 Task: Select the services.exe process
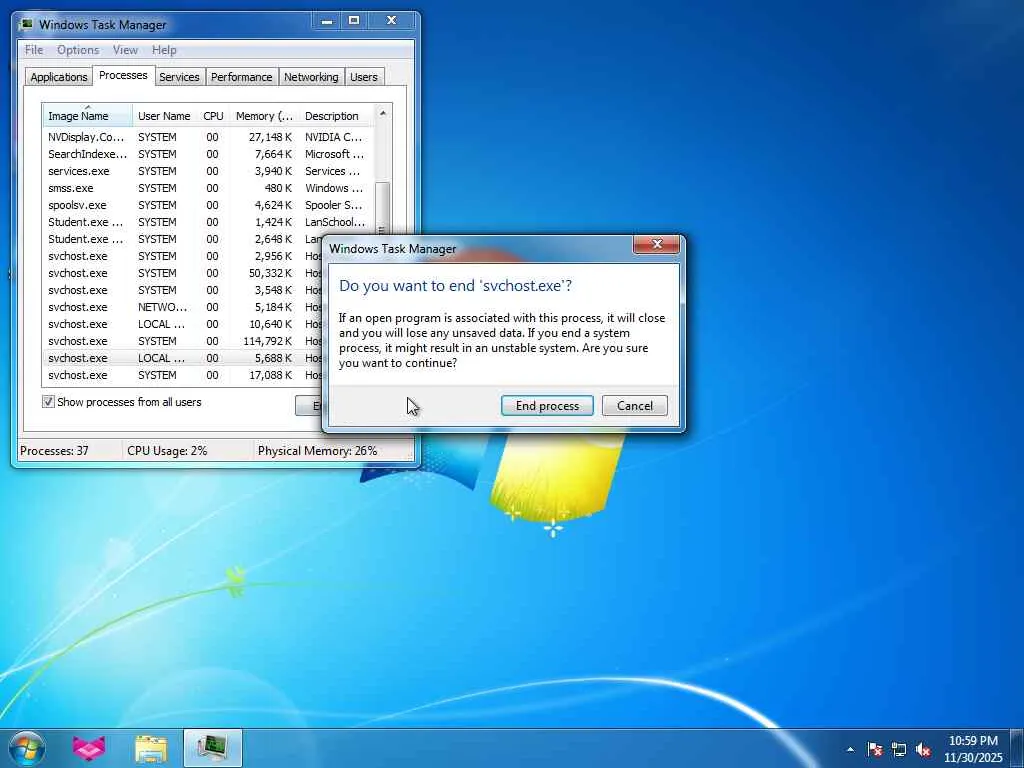[x=209, y=171]
